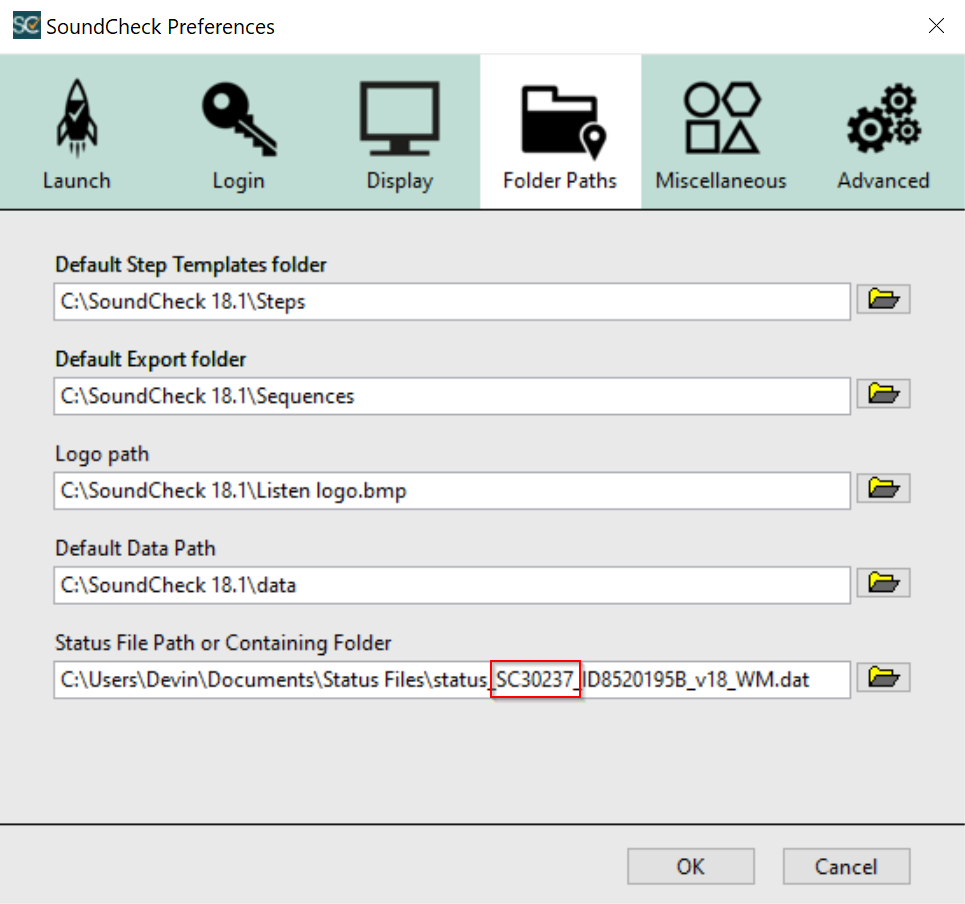Open the Launch preferences tab
965x904 pixels.
click(77, 133)
